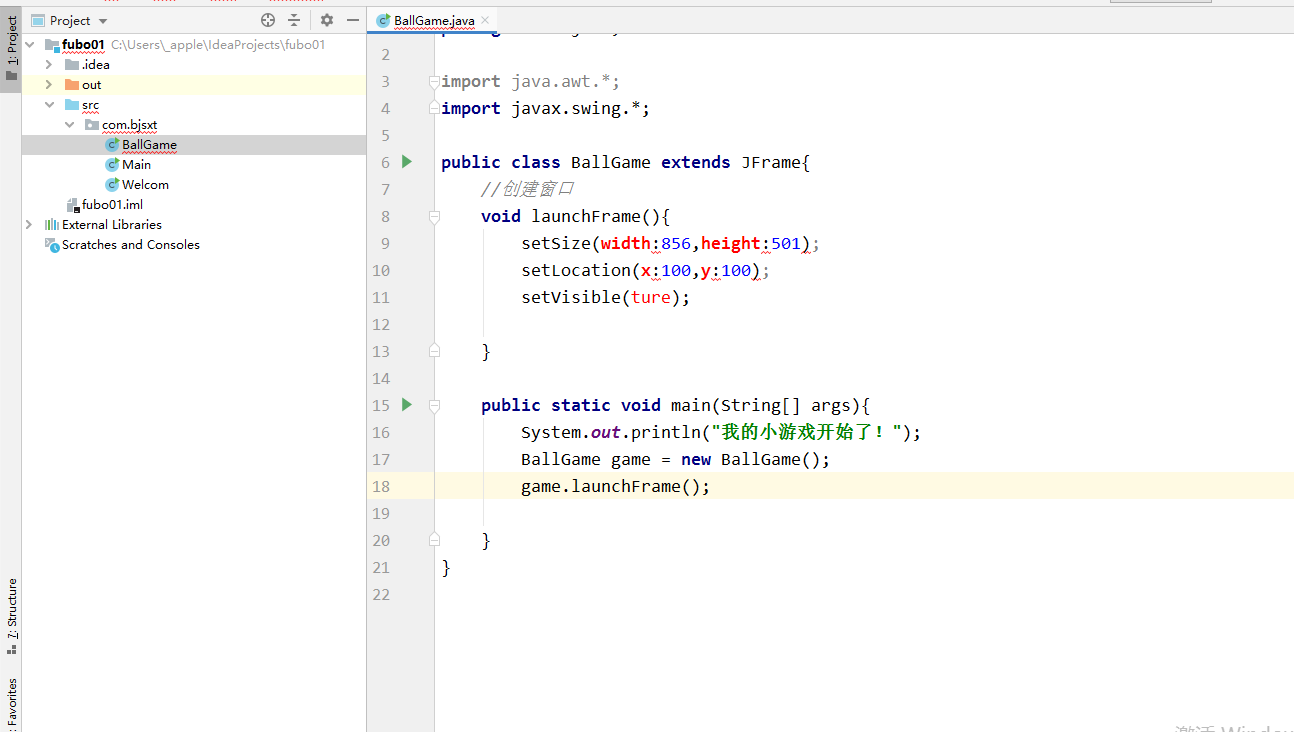
Task: Expand External Libraries node
Action: [x=29, y=225]
